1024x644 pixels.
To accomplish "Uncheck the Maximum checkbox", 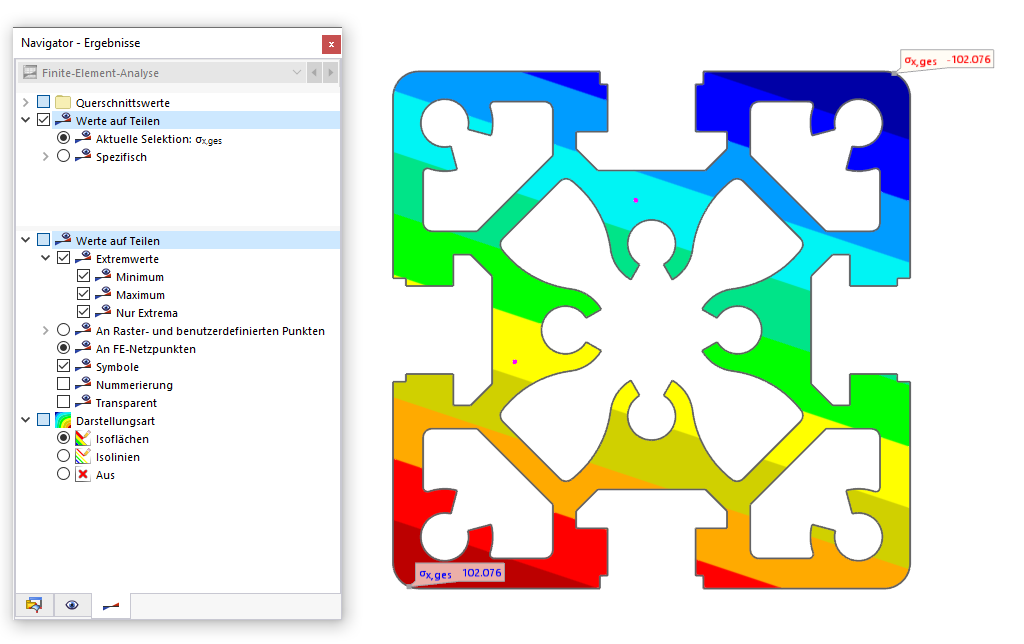I will pos(84,294).
